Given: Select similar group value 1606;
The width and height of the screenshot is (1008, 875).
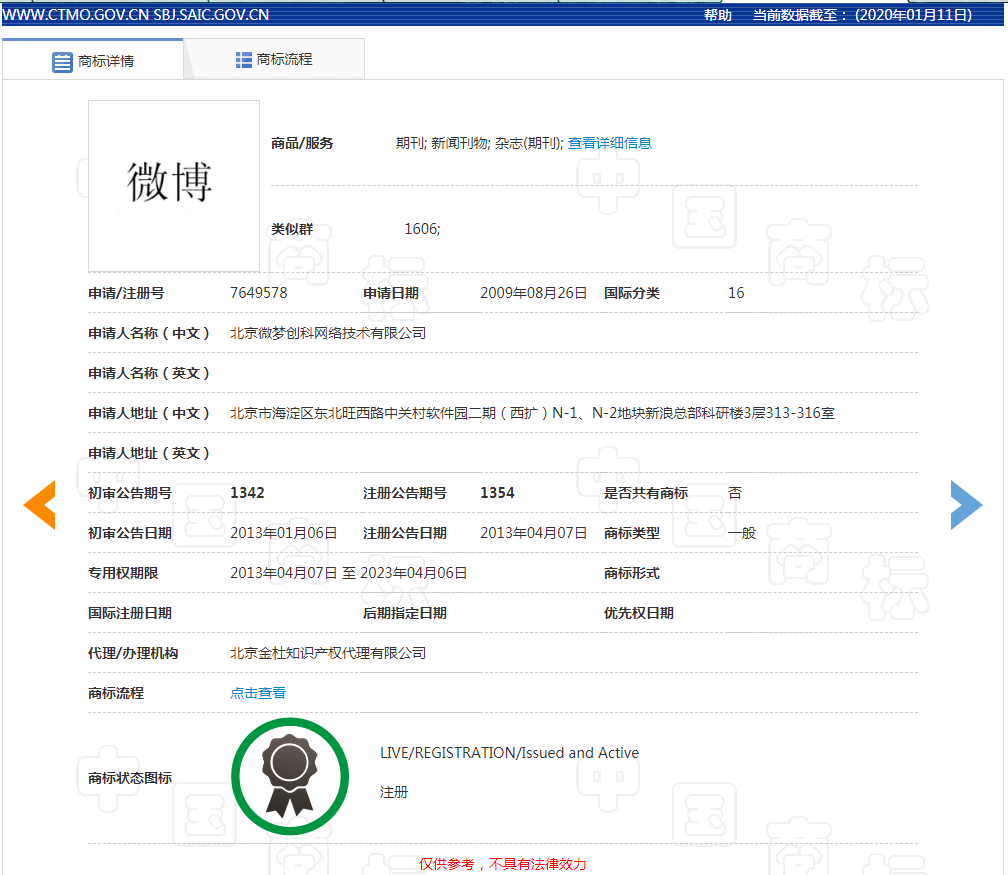Looking at the screenshot, I should click(422, 229).
